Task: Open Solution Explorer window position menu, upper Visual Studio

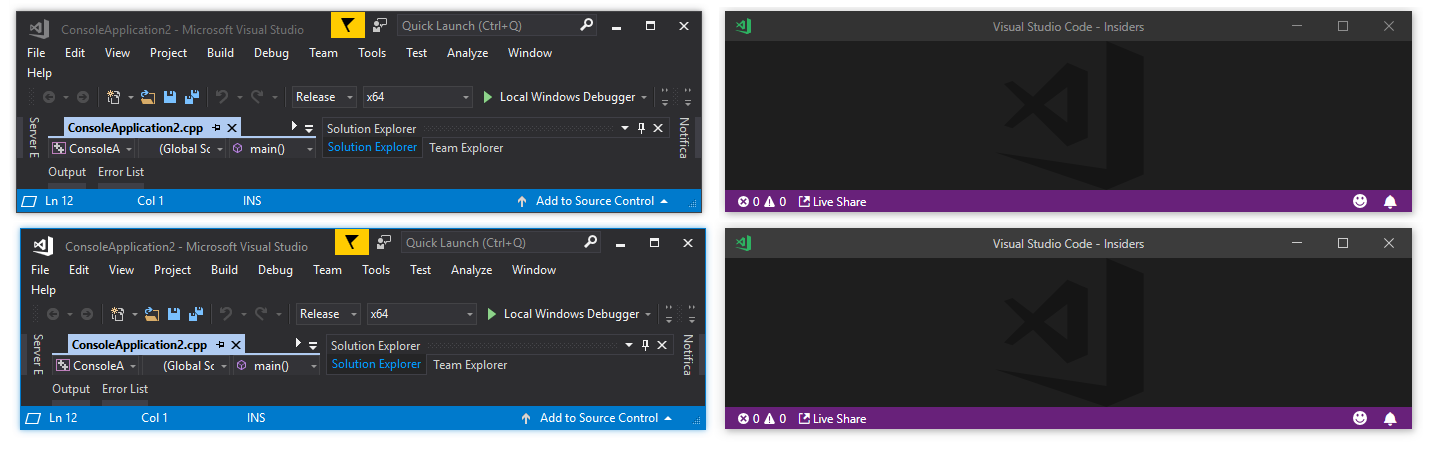Action: [624, 128]
